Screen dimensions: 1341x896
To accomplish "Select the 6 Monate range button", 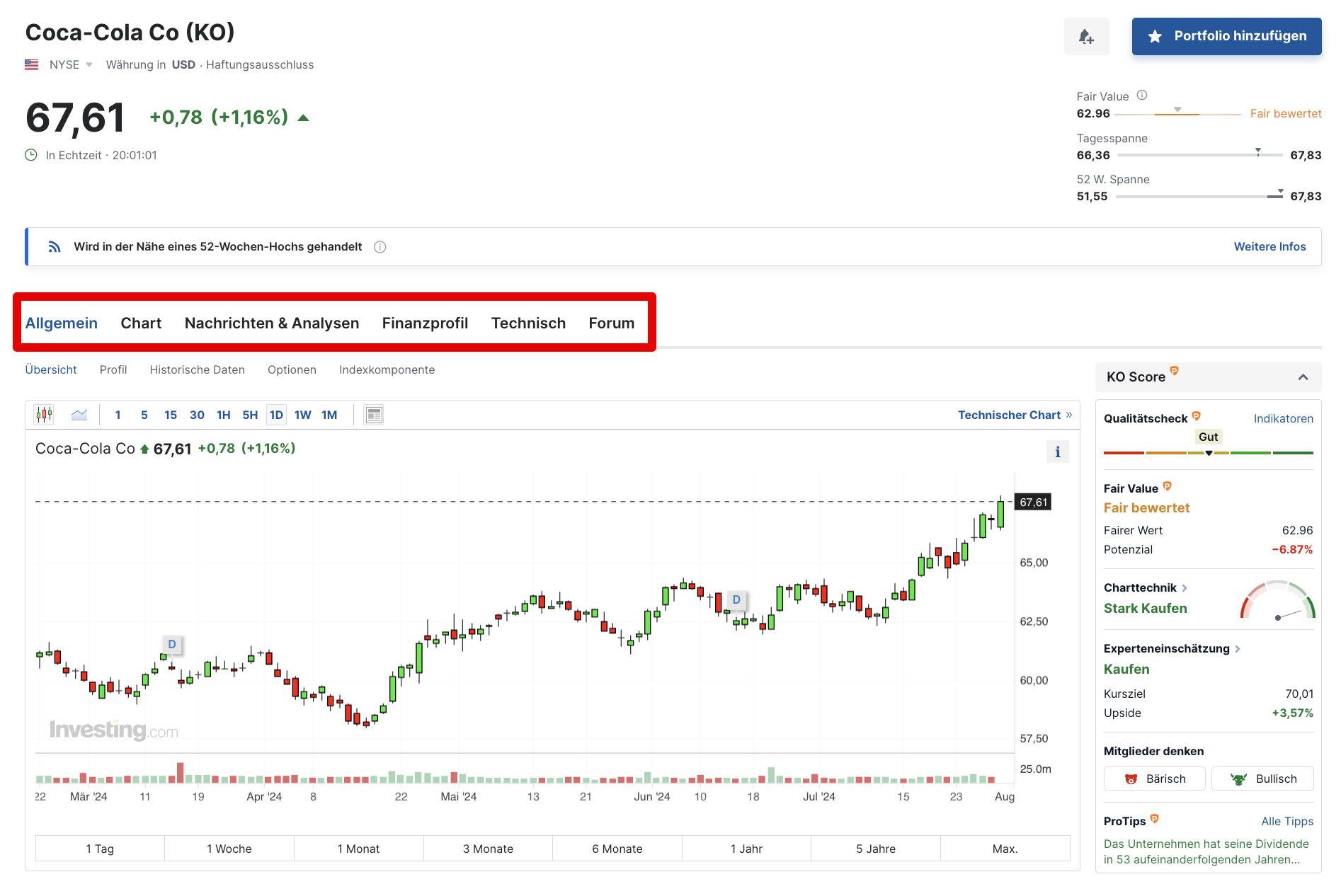I will coord(617,849).
